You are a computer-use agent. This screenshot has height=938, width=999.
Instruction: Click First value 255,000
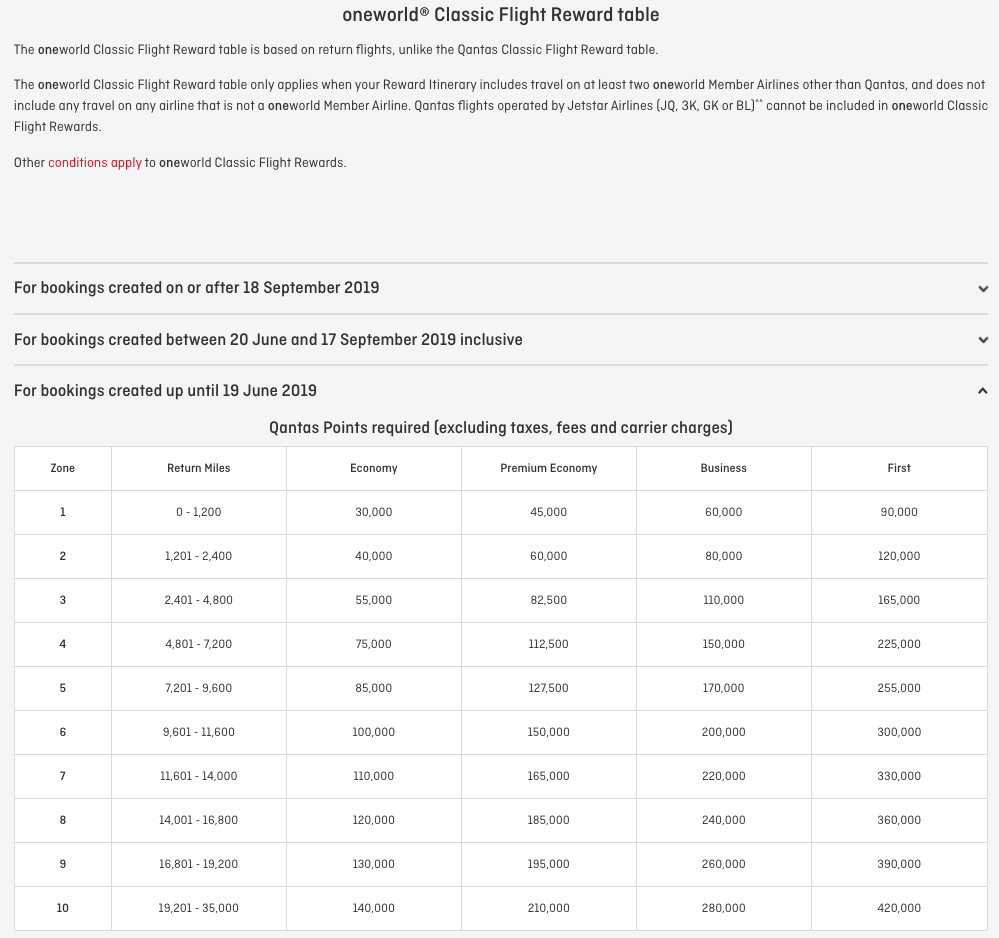(899, 688)
